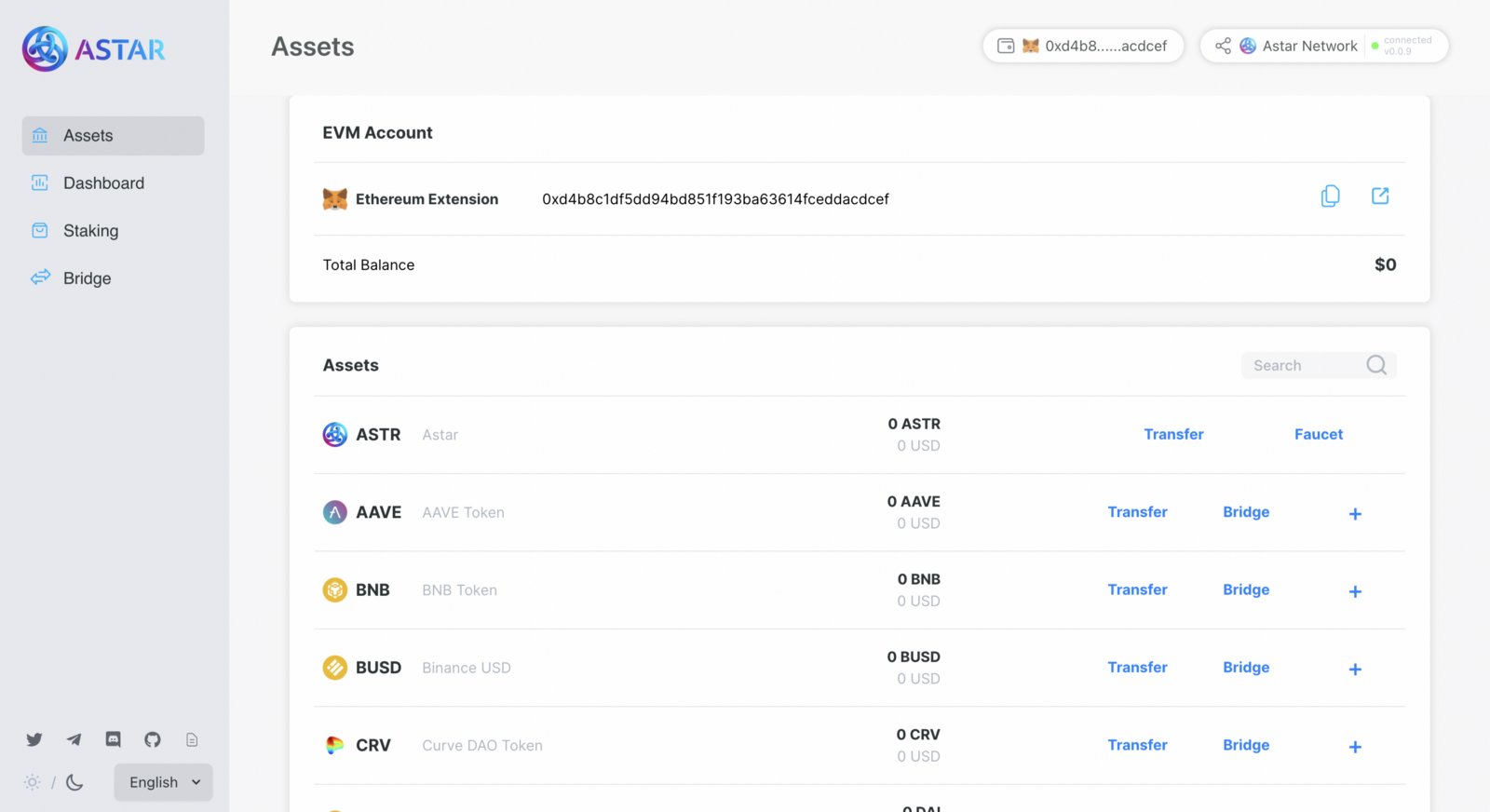Click the wallet icon in address button

[x=1006, y=46]
